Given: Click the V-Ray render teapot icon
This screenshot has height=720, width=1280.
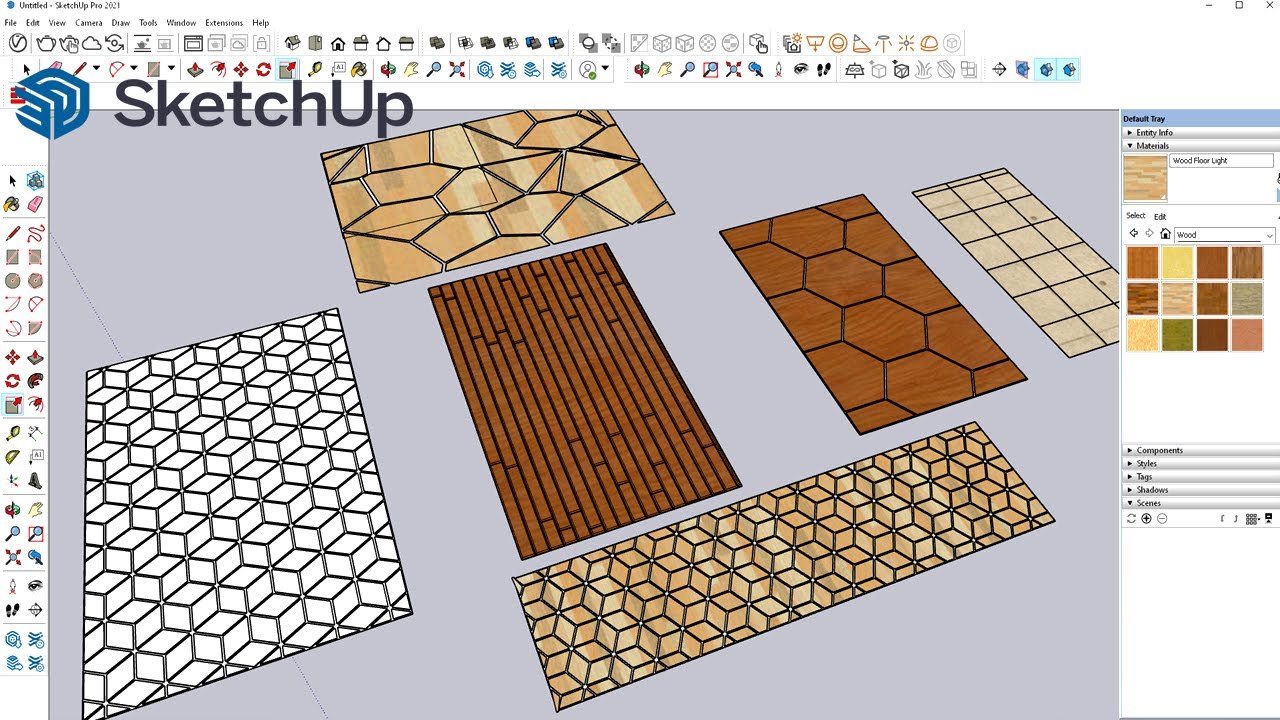Looking at the screenshot, I should pos(46,43).
